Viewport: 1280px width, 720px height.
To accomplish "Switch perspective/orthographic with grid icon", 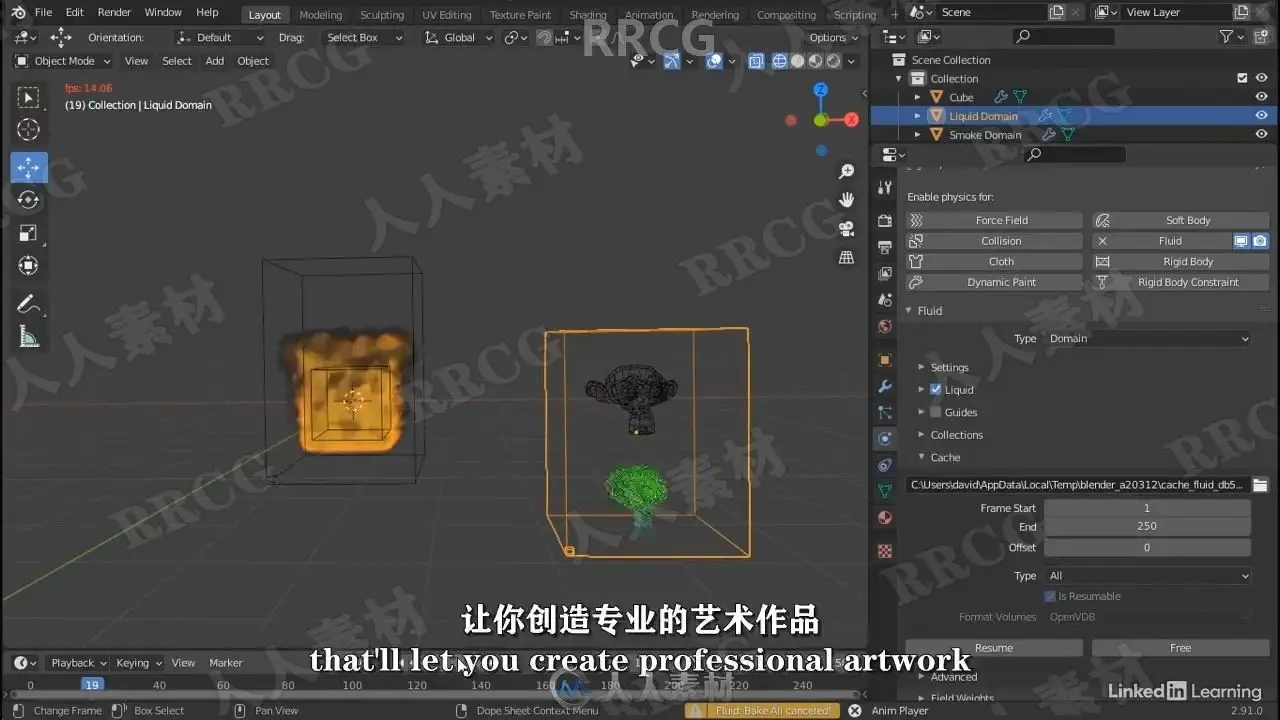I will [847, 257].
